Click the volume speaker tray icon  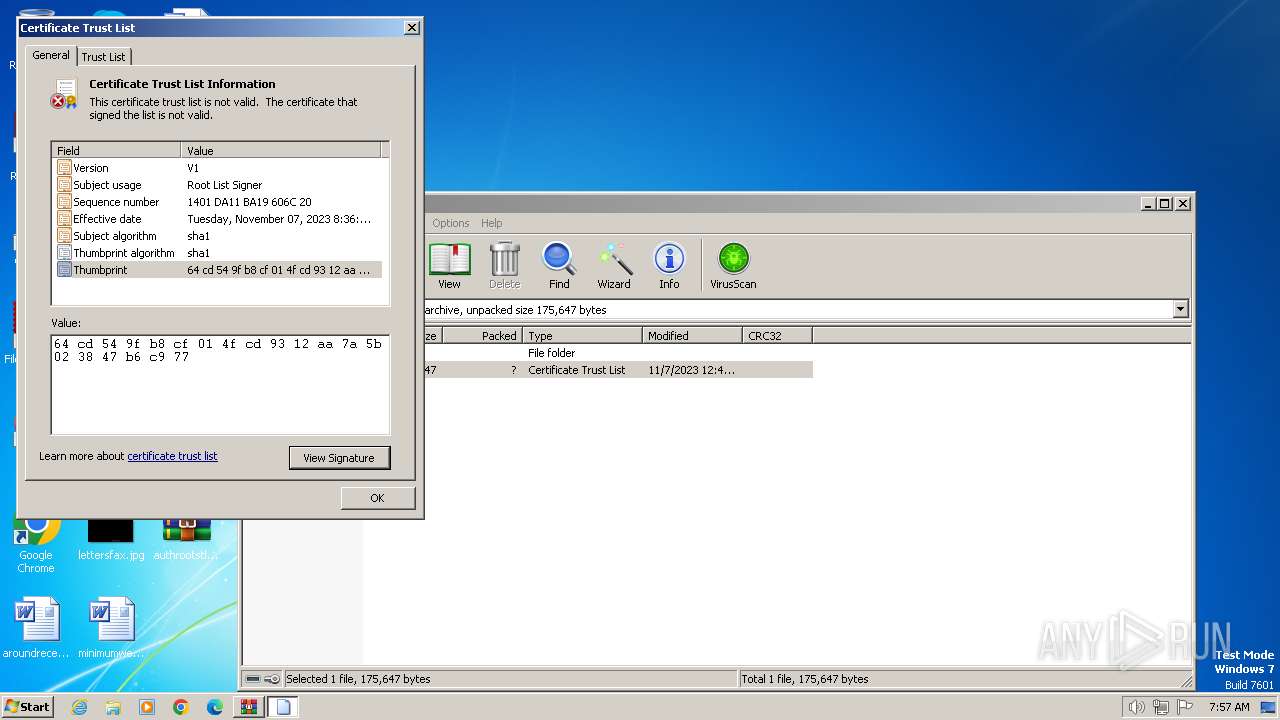[x=1136, y=707]
